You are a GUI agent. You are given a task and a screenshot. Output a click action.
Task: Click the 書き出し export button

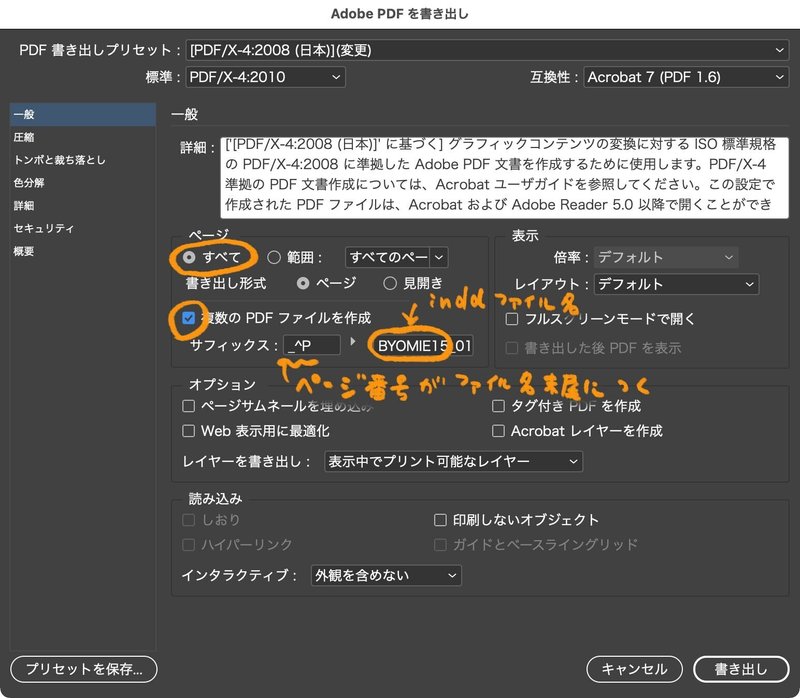click(741, 669)
